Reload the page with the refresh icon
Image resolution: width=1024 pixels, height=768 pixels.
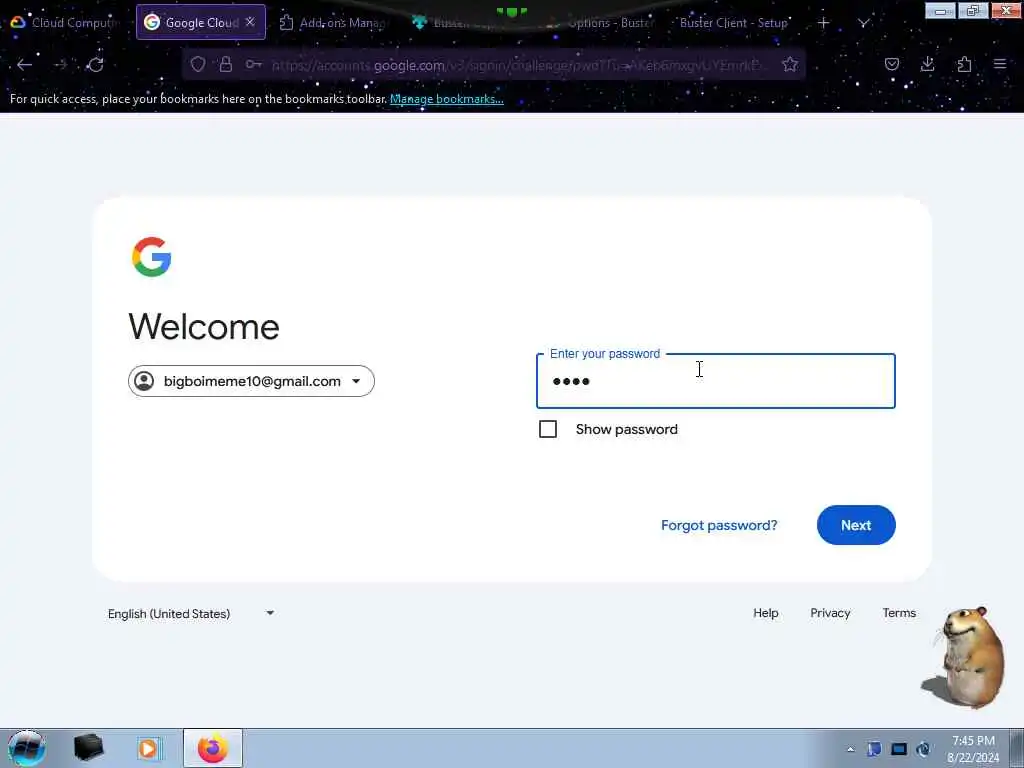[x=96, y=65]
